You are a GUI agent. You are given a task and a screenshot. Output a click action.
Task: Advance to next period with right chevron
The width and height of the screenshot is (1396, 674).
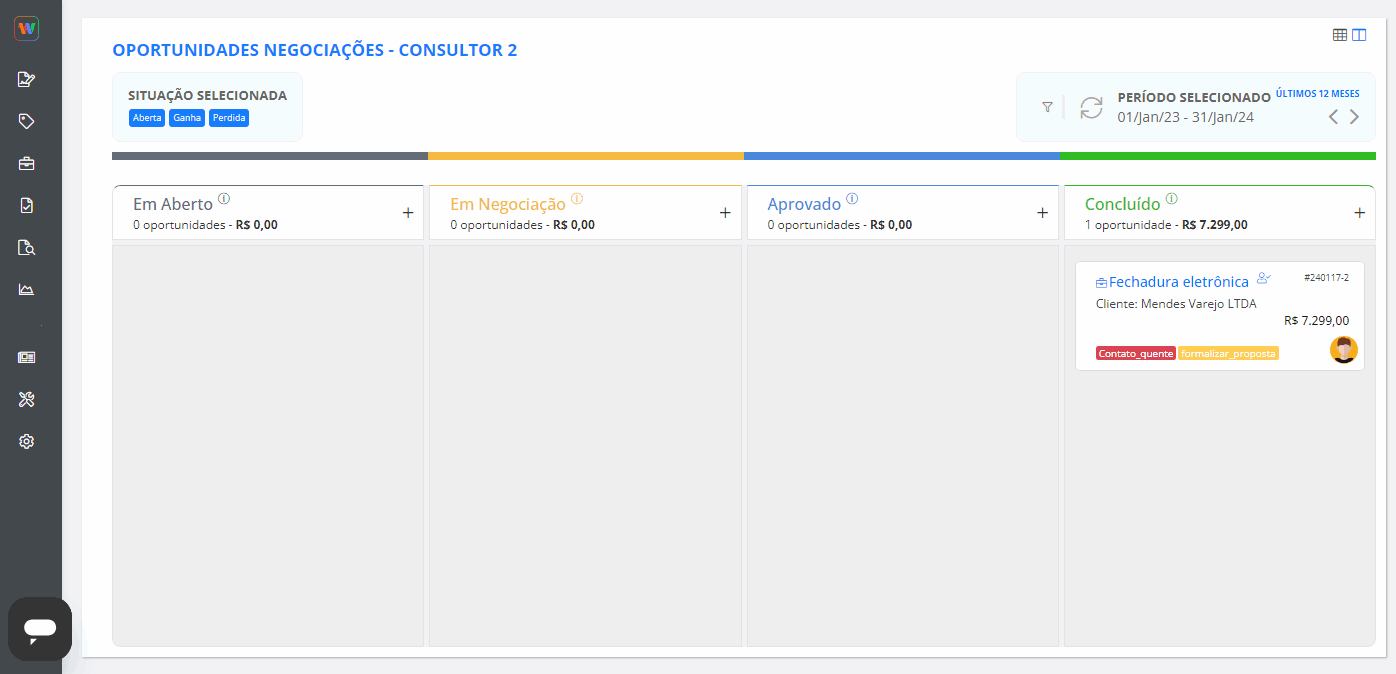pos(1355,117)
